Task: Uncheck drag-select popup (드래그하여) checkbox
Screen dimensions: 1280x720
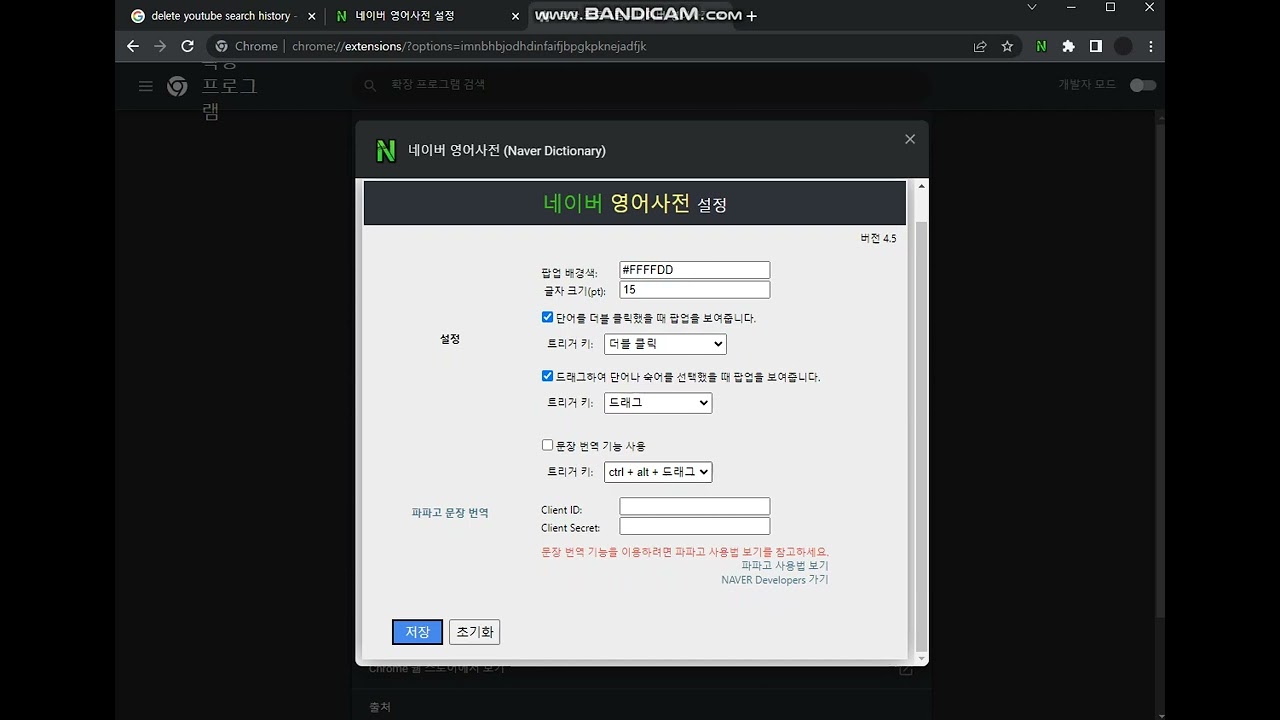Action: (x=547, y=376)
